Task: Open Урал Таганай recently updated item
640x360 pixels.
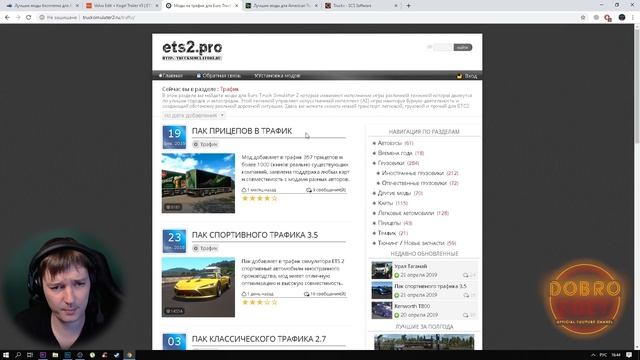Action: coord(411,266)
